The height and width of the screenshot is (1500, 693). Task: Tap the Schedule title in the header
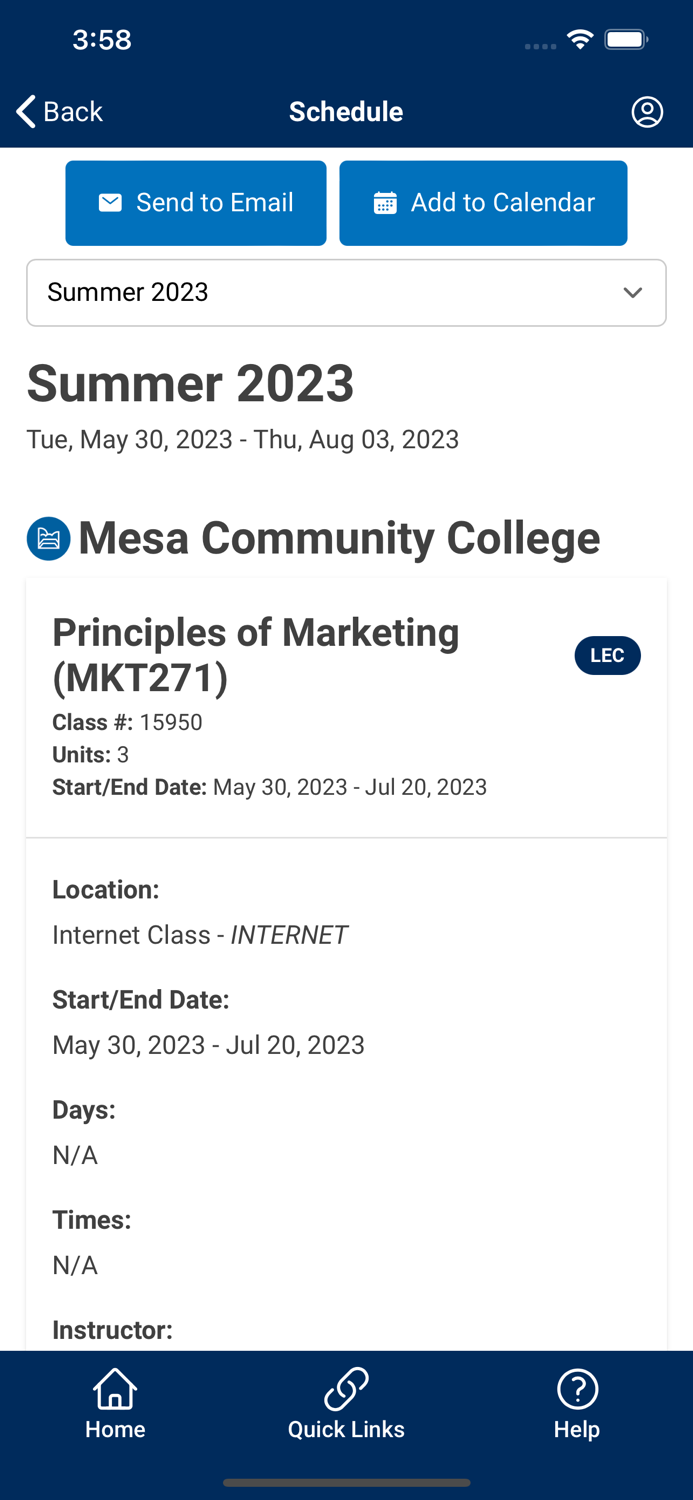(x=346, y=112)
